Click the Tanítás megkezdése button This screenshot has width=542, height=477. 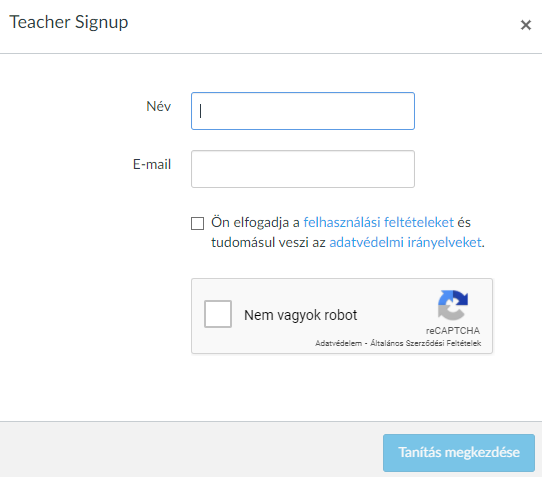click(x=459, y=453)
